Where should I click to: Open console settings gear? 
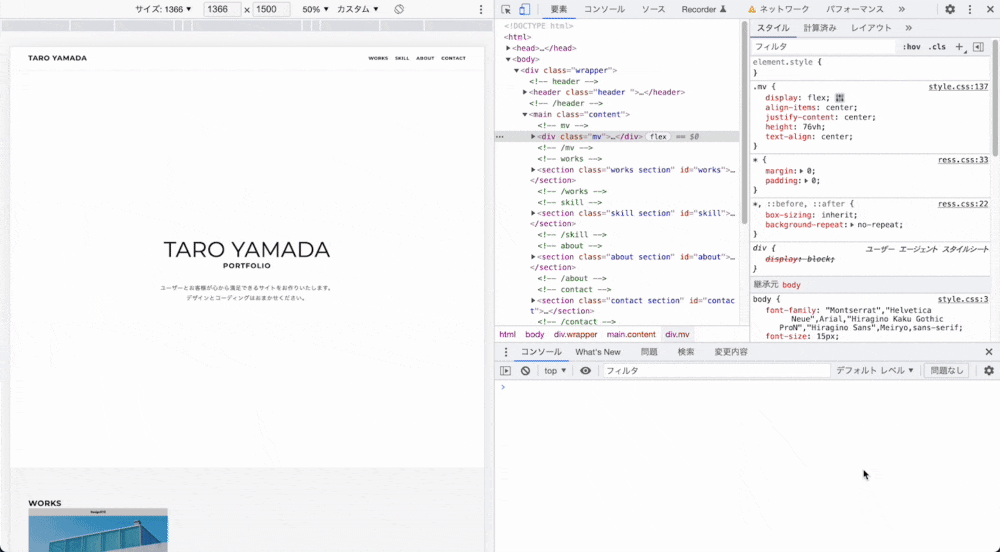989,370
